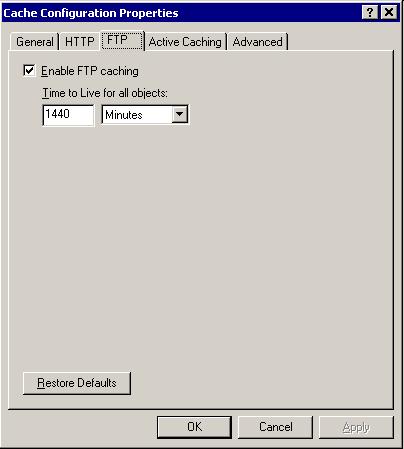Screen dimensions: 404x449
Task: Click the question mark help button
Action: coord(369,13)
